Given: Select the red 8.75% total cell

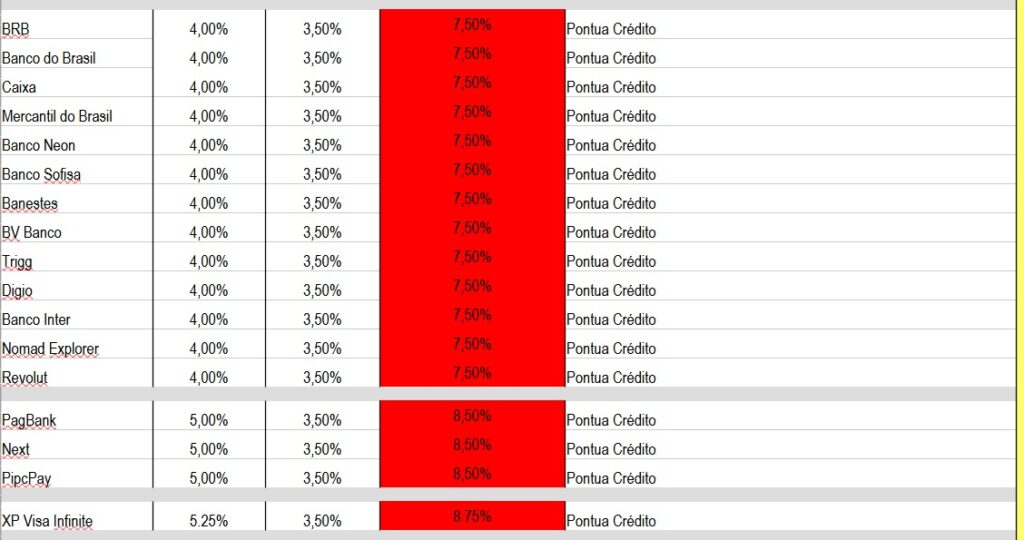Looking at the screenshot, I should (472, 517).
